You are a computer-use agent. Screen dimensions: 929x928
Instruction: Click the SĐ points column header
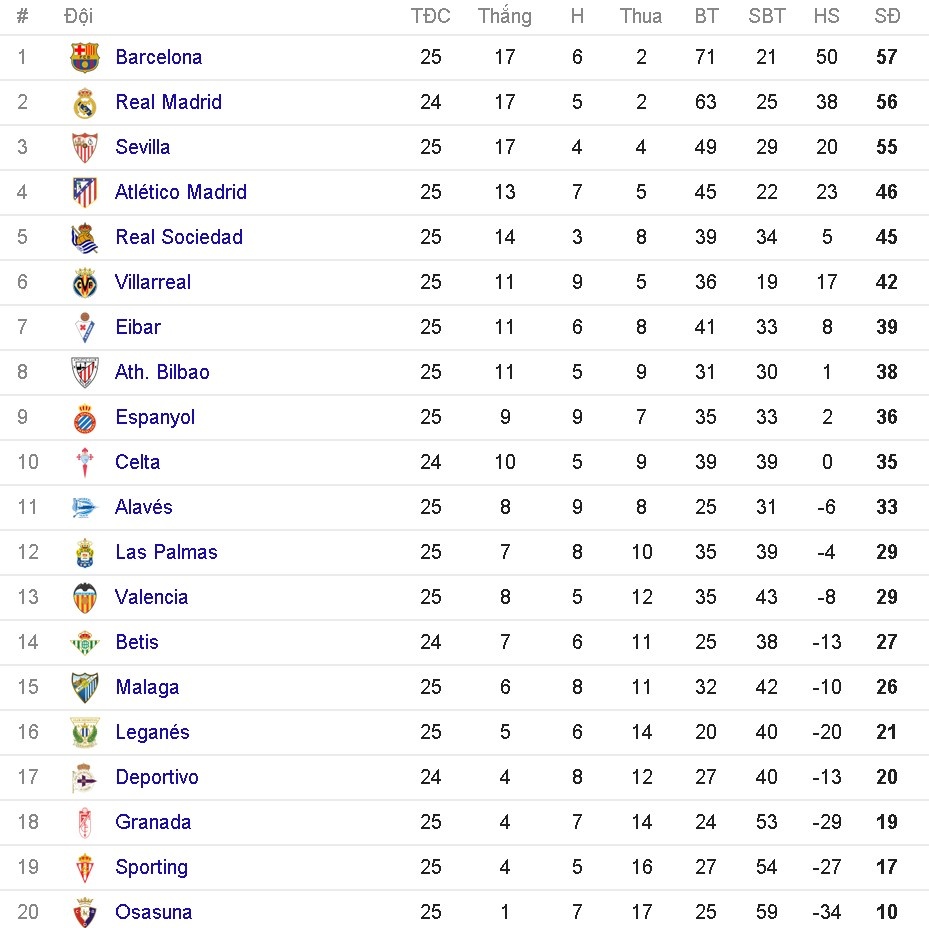[887, 16]
